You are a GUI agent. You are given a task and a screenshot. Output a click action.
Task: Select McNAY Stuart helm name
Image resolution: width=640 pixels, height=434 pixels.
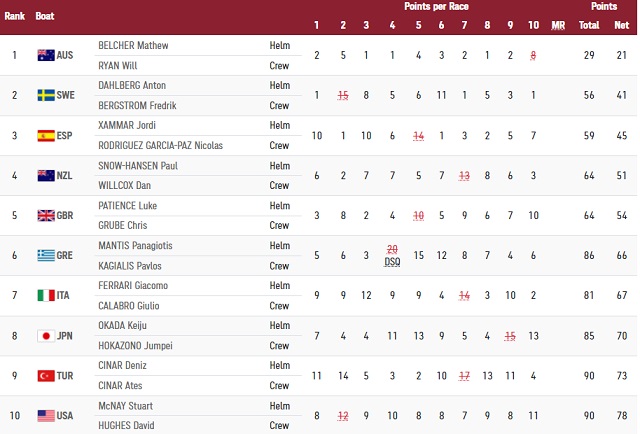click(x=126, y=405)
